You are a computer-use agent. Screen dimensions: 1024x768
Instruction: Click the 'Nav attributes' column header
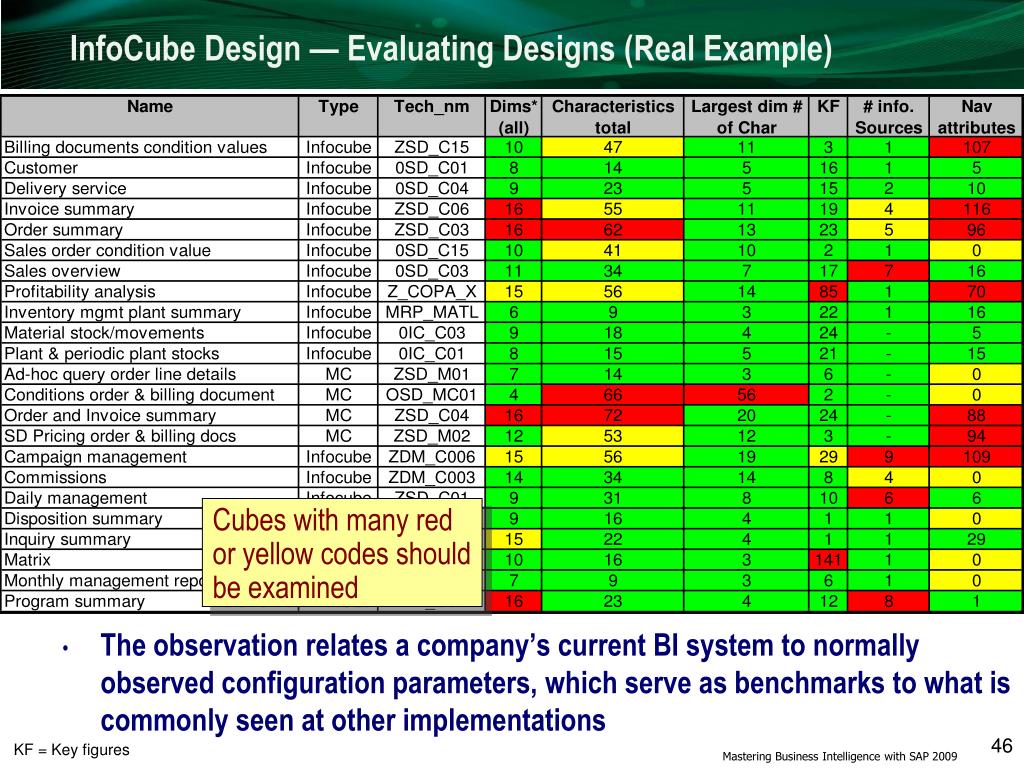[976, 116]
